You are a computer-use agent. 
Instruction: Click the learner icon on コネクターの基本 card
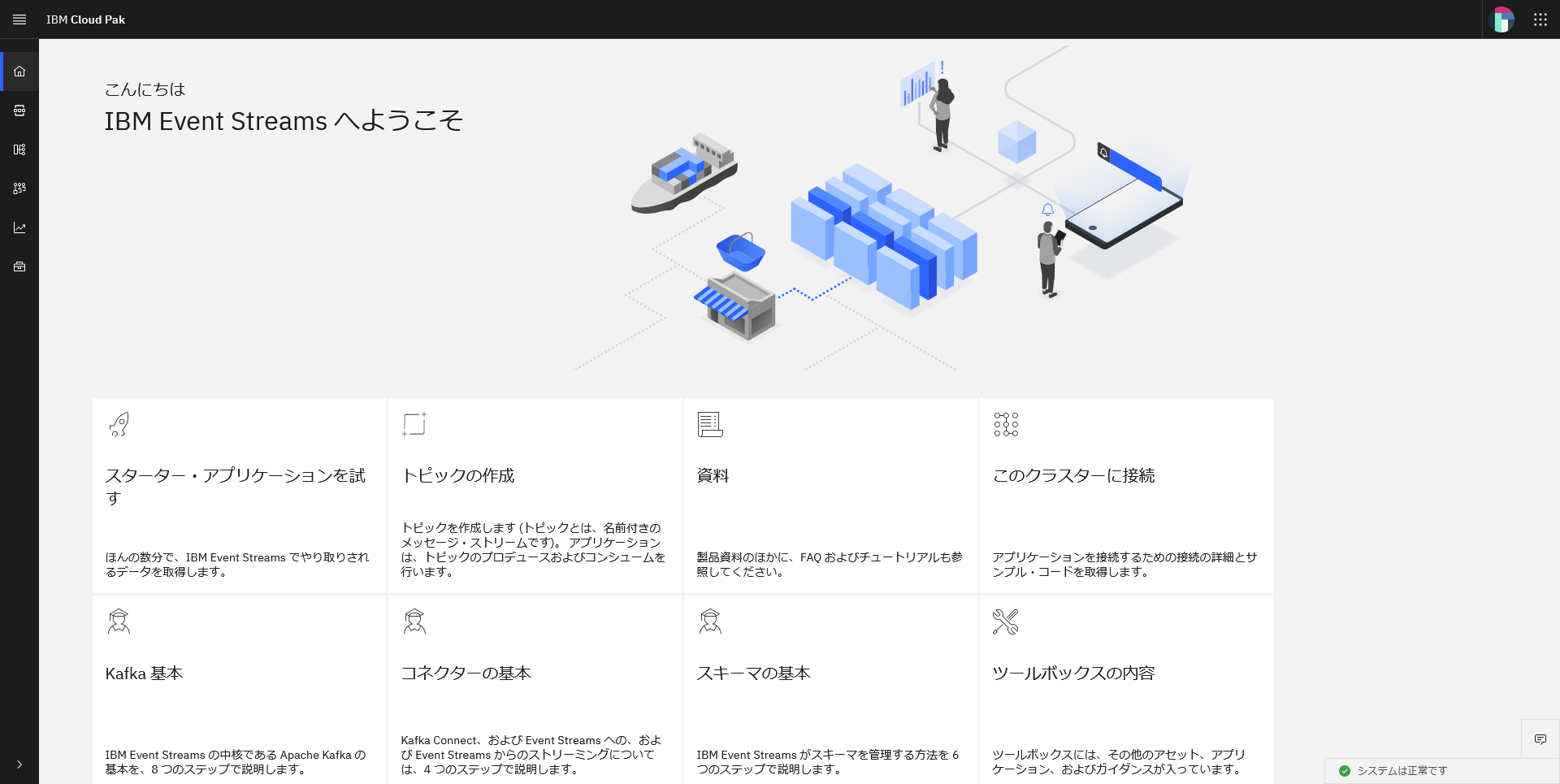click(414, 622)
